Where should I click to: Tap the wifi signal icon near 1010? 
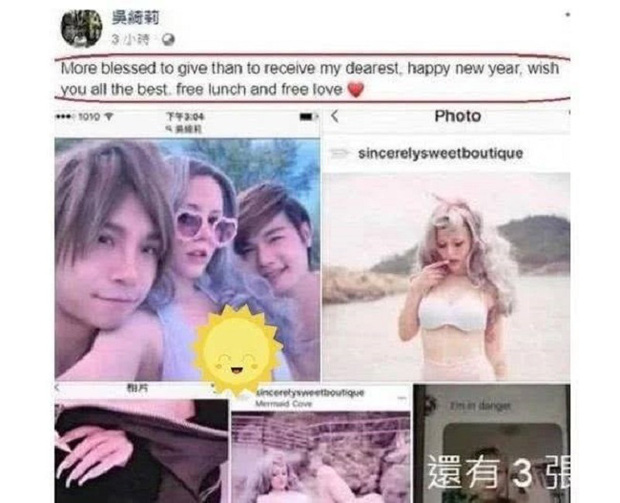(109, 117)
